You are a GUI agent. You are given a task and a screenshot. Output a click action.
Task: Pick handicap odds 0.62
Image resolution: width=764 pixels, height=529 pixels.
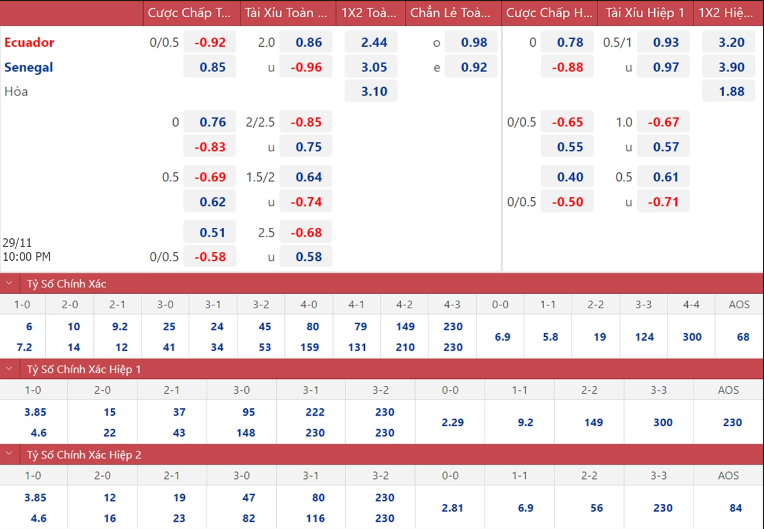pos(210,202)
